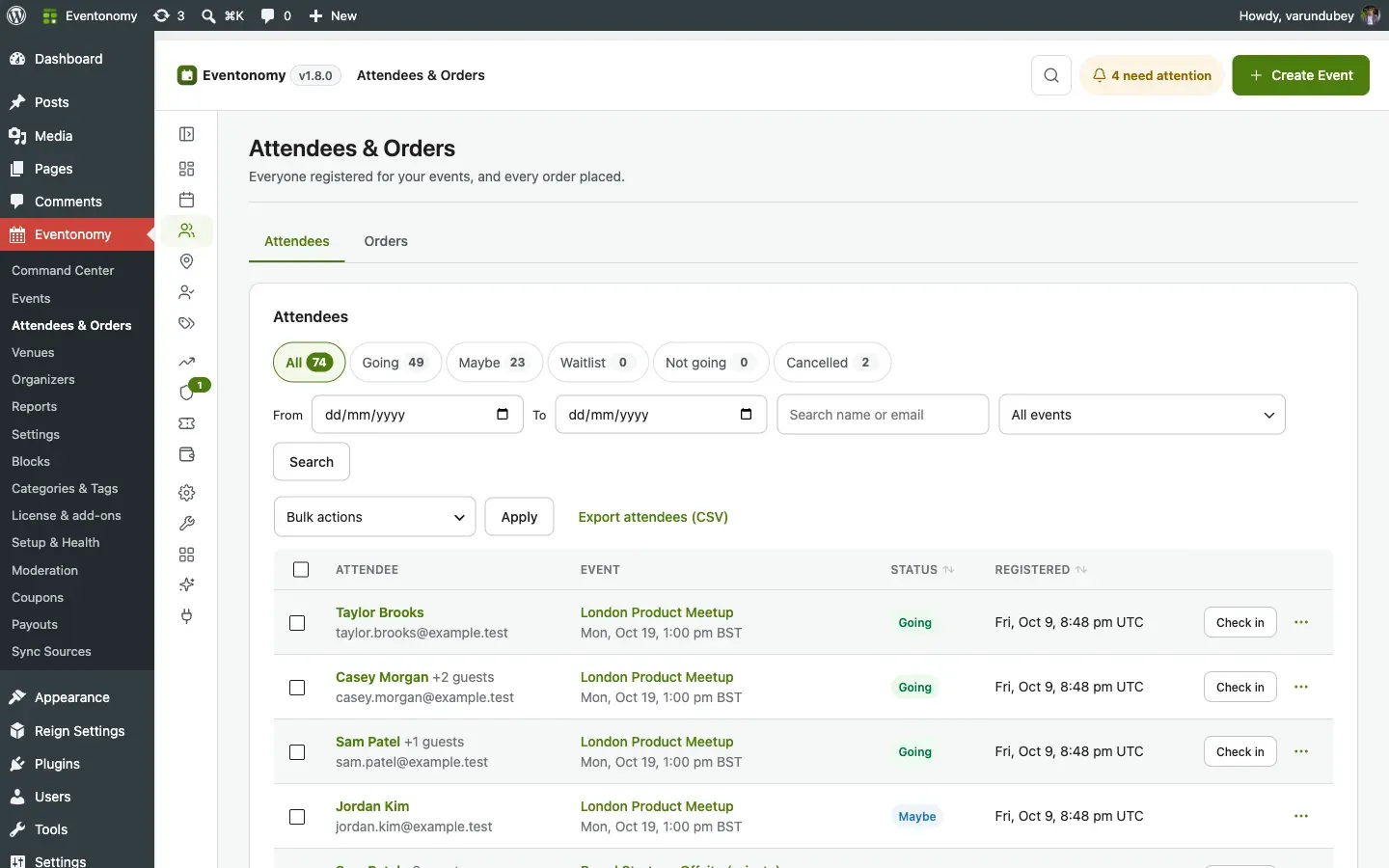This screenshot has height=868, width=1389.
Task: Open the All events filter dropdown
Action: [1142, 415]
